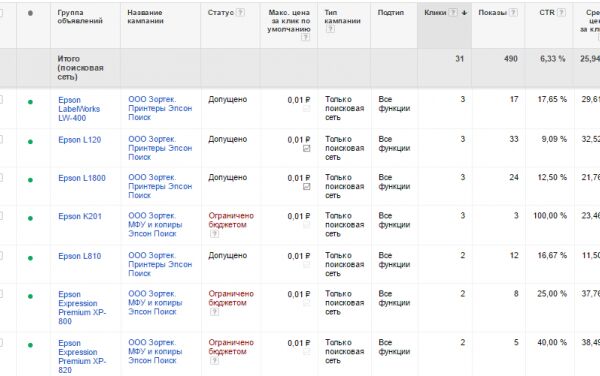Click green status dot of Expression Premium XP-820
The image size is (600, 376).
(x=30, y=345)
